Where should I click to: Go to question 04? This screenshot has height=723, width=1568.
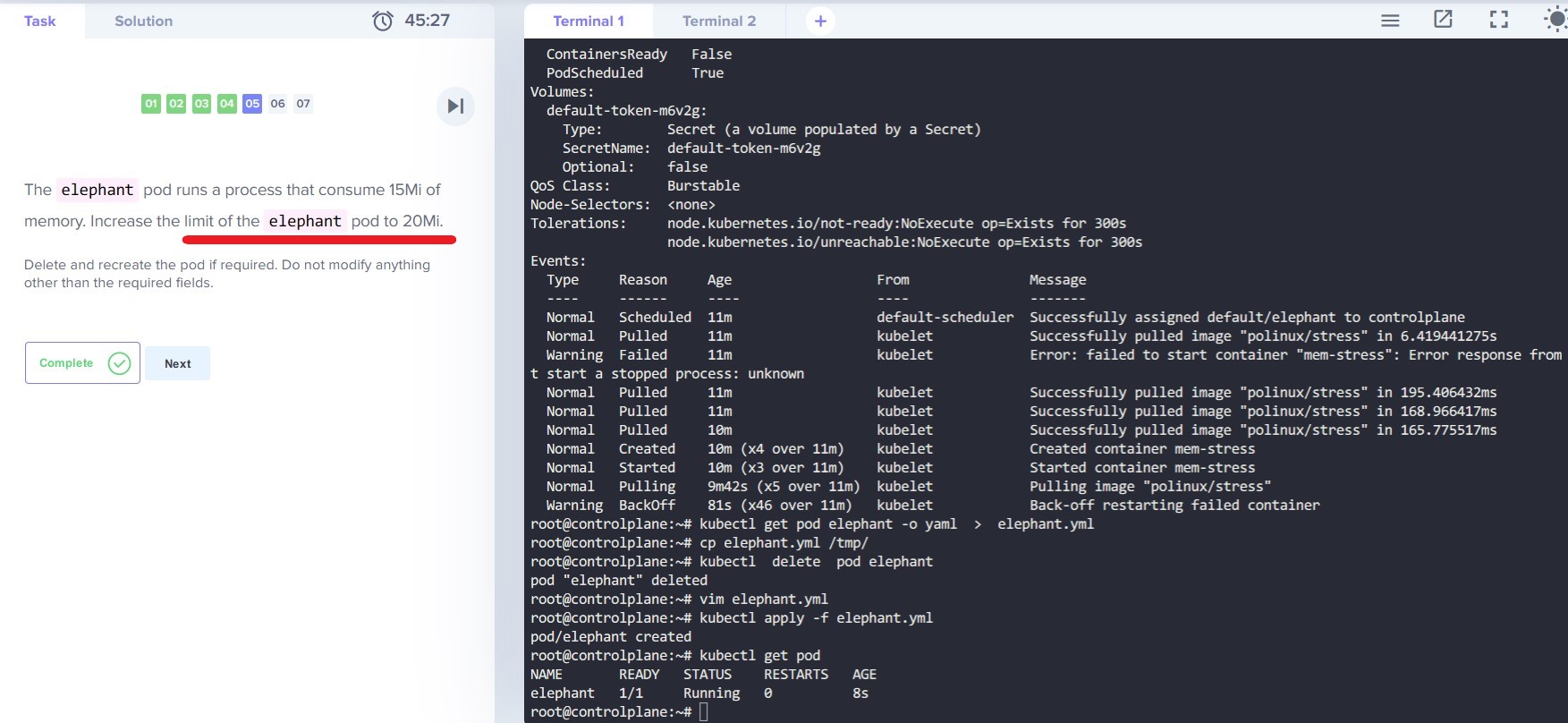coord(227,104)
